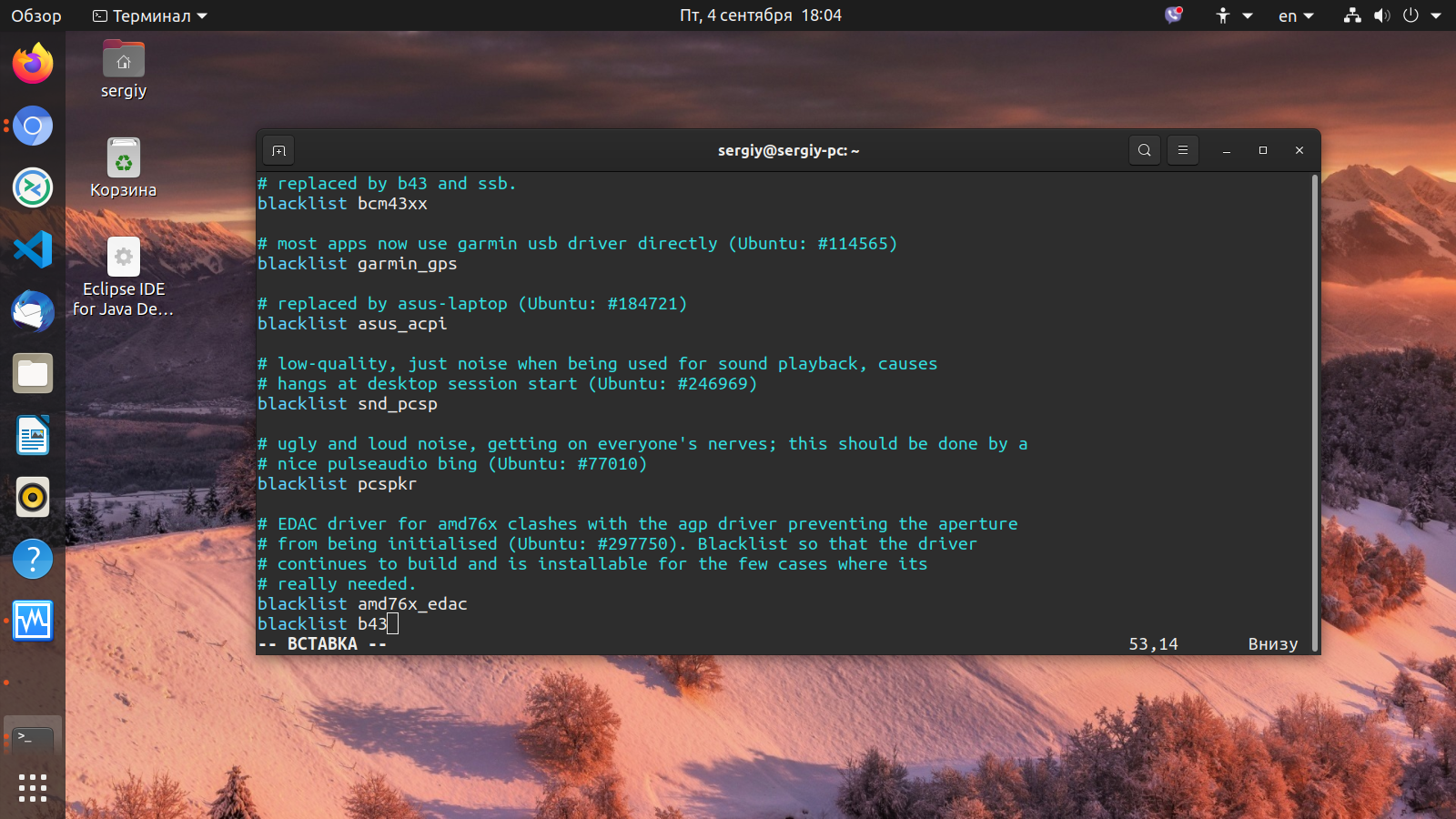The height and width of the screenshot is (819, 1456).
Task: Open Firefox from the dock
Action: click(33, 64)
